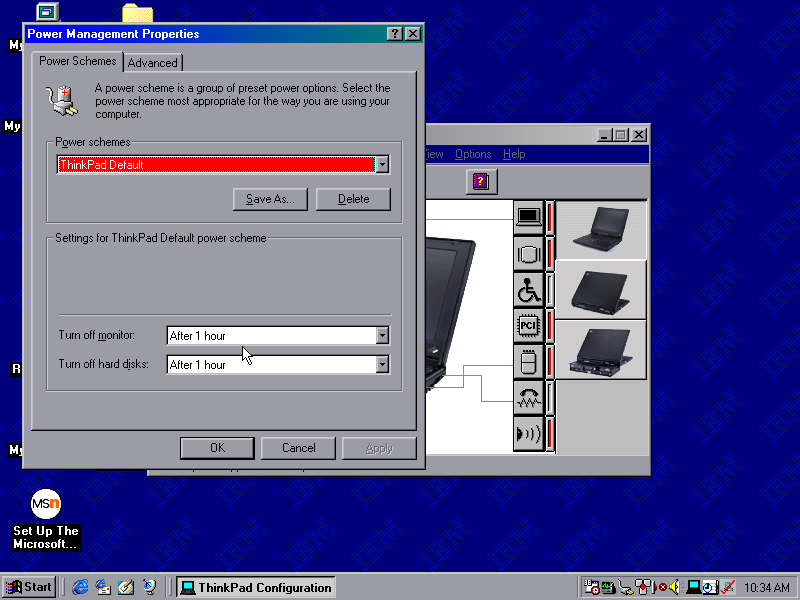The width and height of the screenshot is (800, 600).
Task: Click ThinkPad Configuration taskbar button
Action: 256,587
